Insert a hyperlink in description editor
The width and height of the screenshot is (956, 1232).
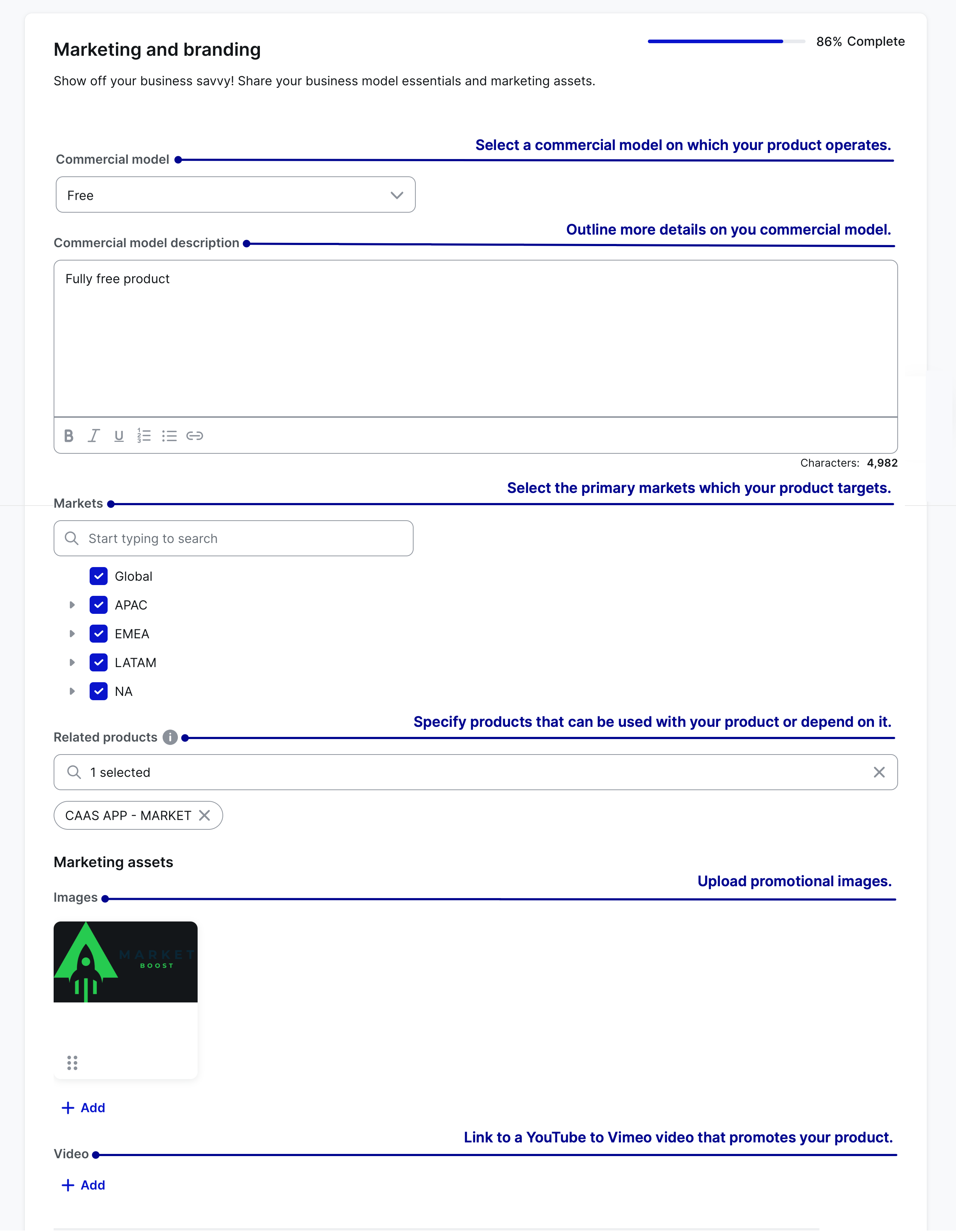coord(195,435)
